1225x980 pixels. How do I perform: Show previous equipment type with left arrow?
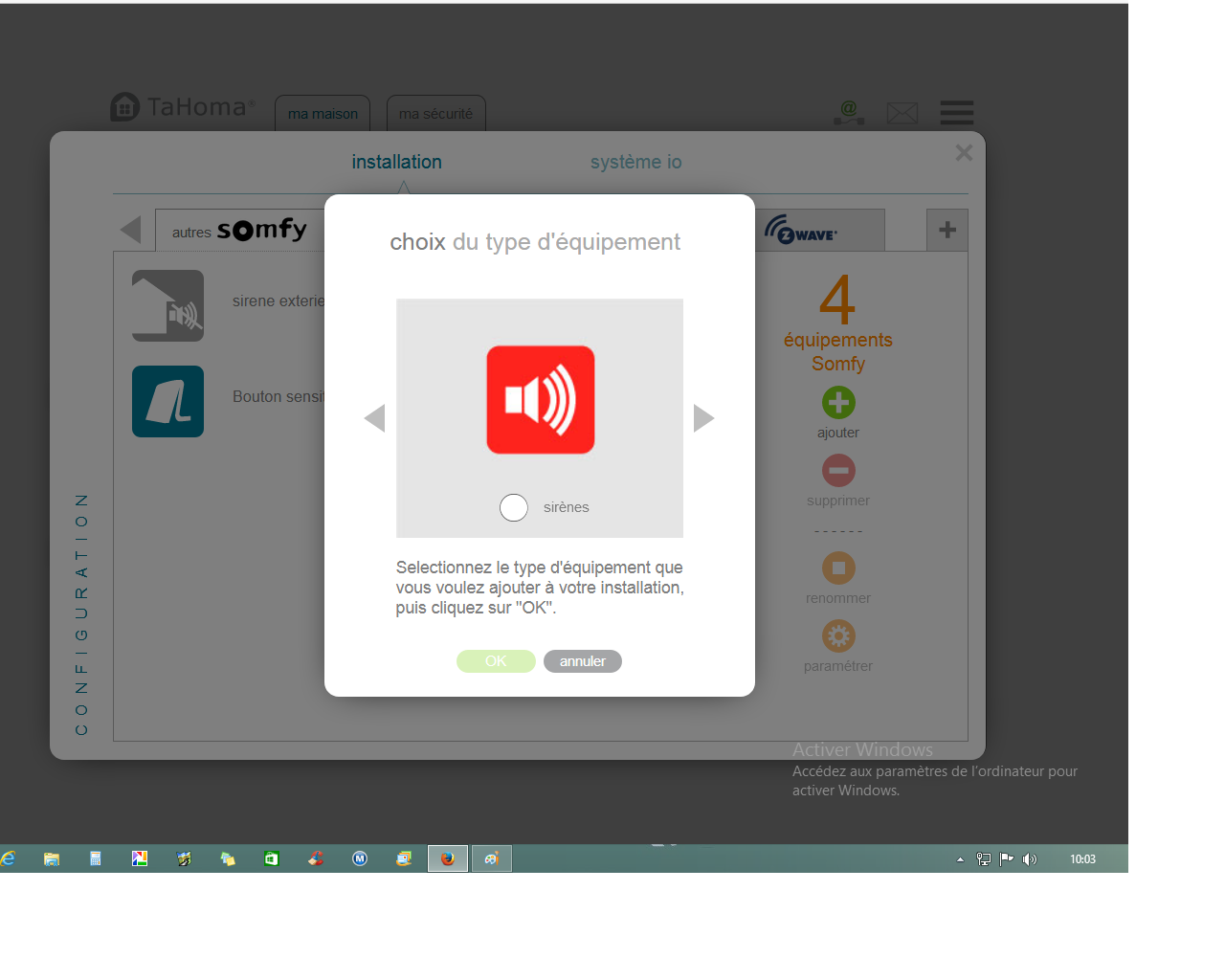click(x=375, y=418)
